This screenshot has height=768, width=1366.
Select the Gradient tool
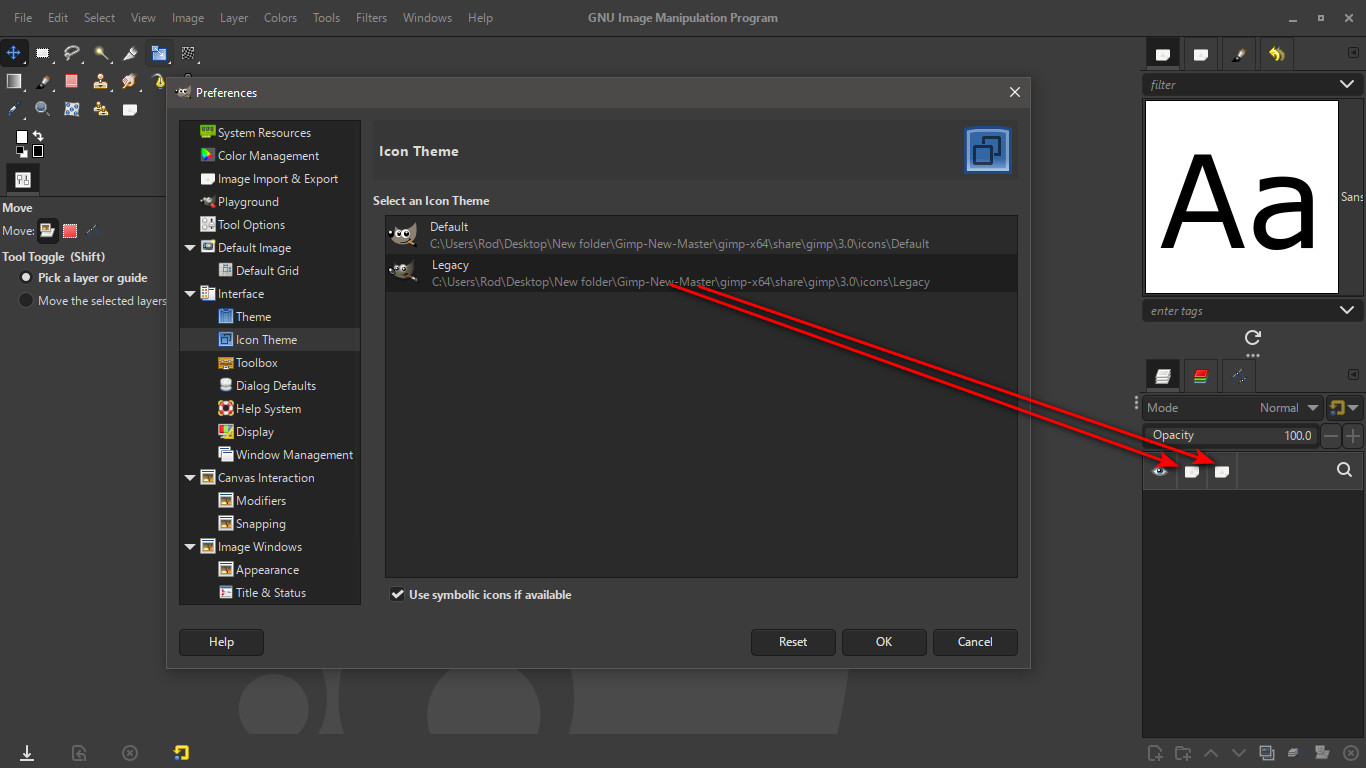pyautogui.click(x=14, y=81)
